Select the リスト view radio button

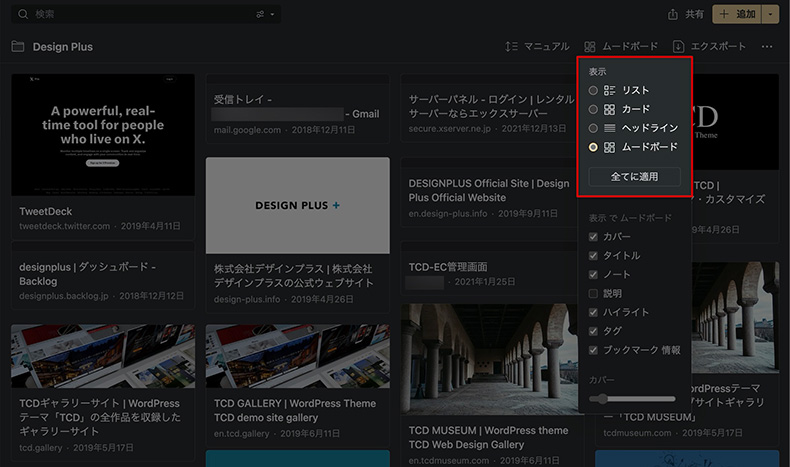(593, 90)
